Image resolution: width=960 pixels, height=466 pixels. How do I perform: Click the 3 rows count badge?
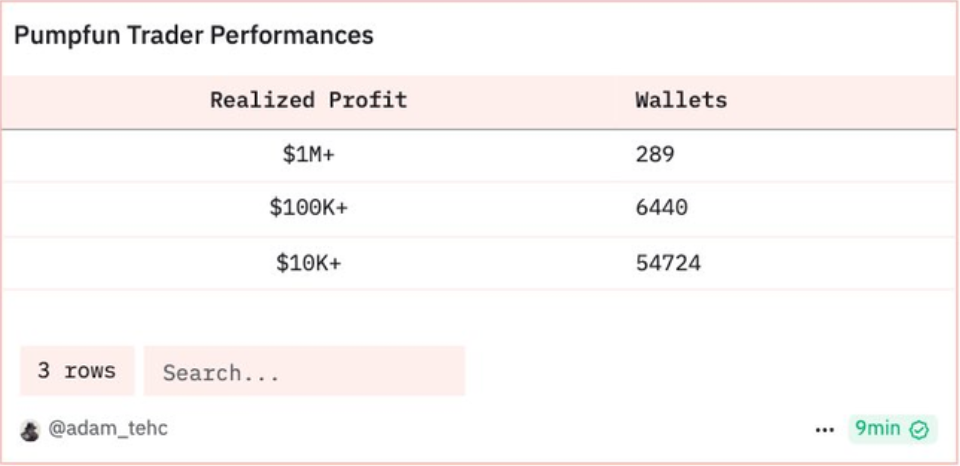click(77, 371)
